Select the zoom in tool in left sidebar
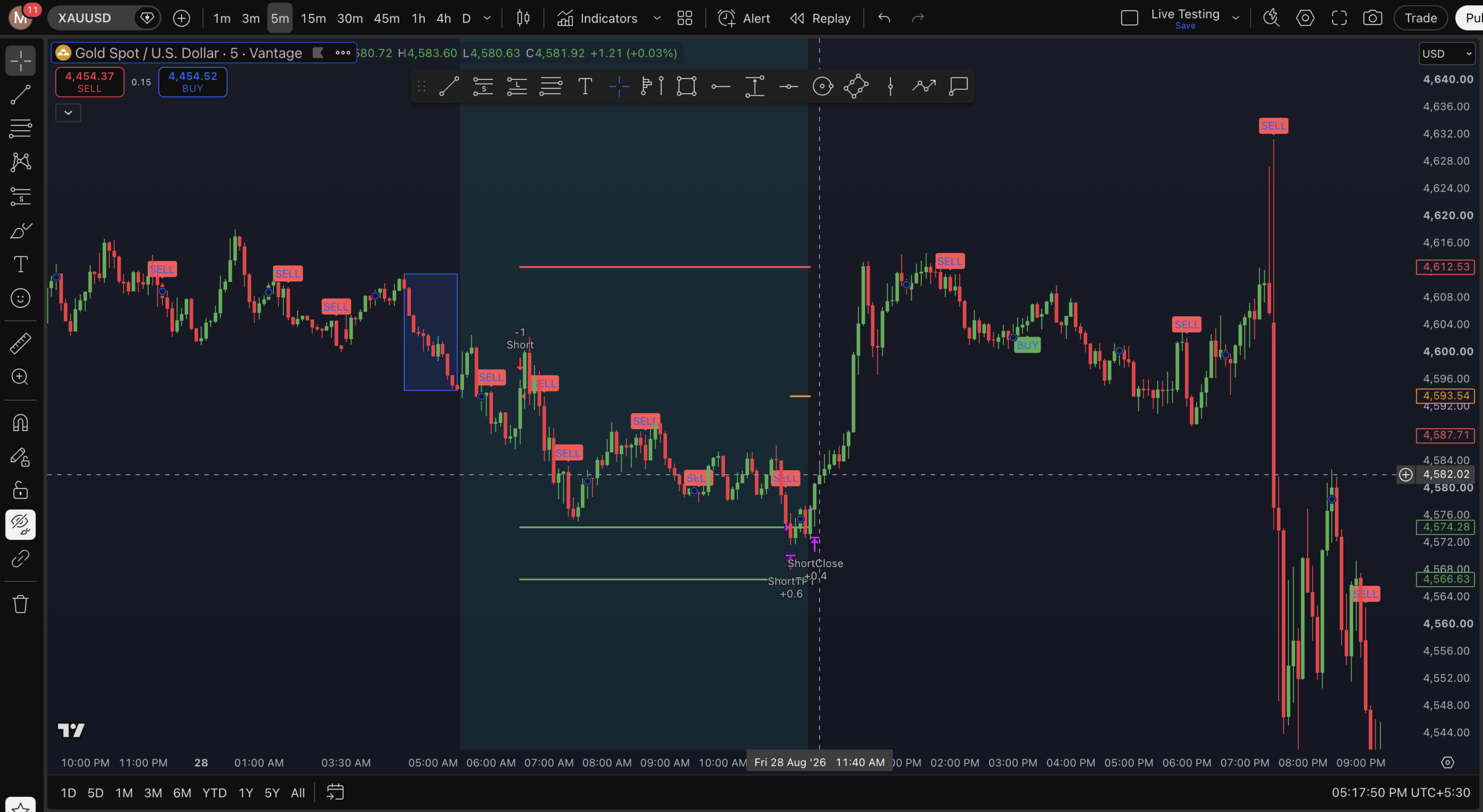Image resolution: width=1483 pixels, height=812 pixels. pyautogui.click(x=20, y=377)
